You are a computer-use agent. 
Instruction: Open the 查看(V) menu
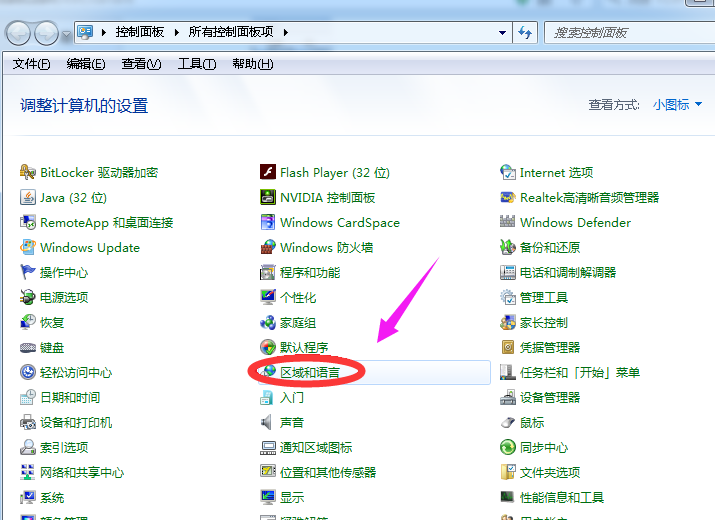click(141, 64)
